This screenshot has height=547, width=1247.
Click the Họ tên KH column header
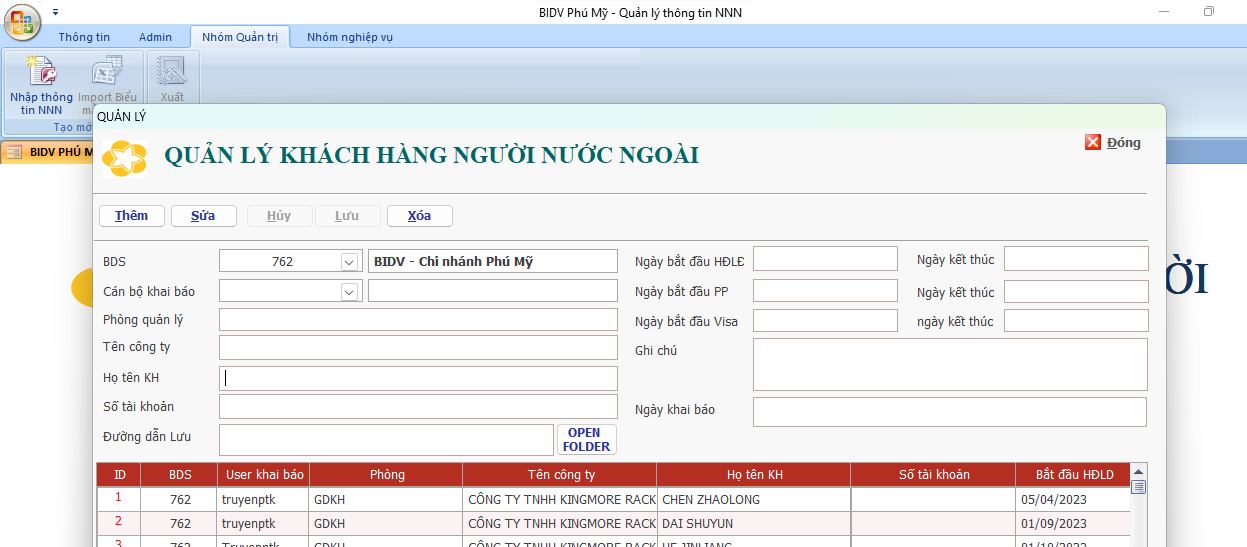(x=754, y=474)
